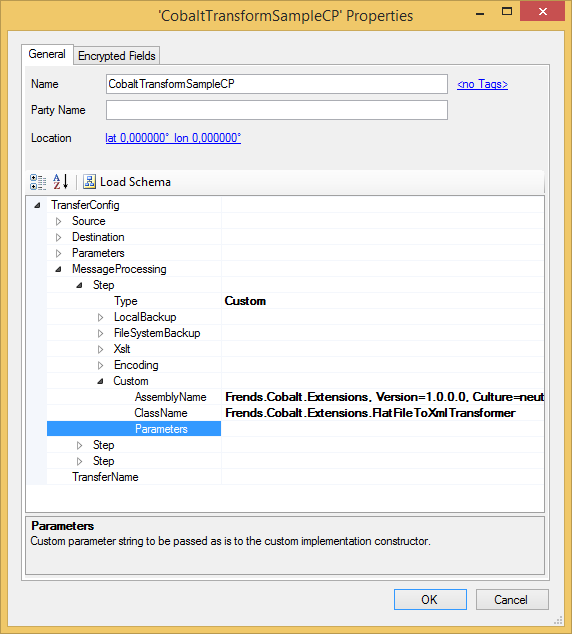This screenshot has height=634, width=572.
Task: Select the MessageProcessing label
Action: (x=119, y=269)
